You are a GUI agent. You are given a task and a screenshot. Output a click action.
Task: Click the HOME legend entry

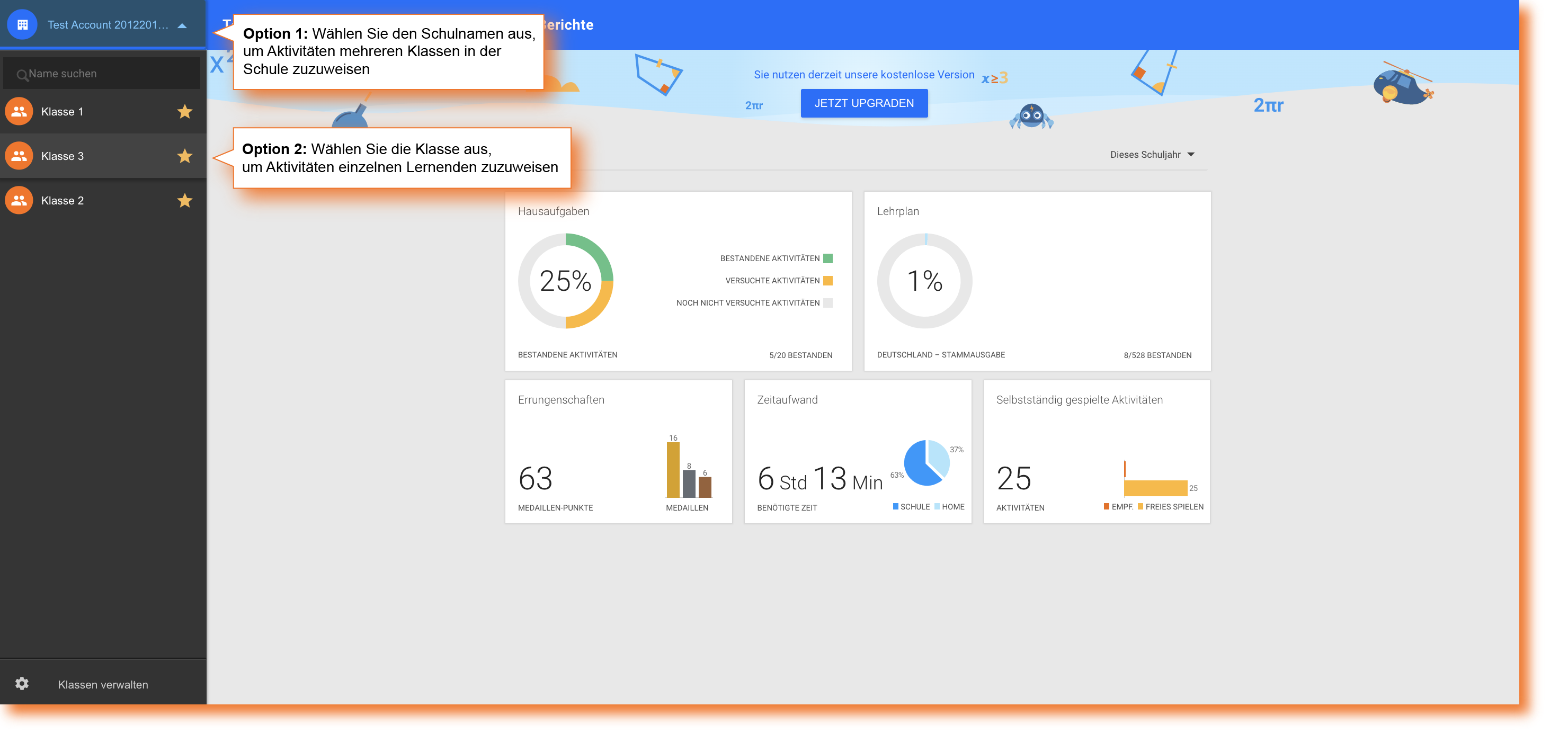949,506
